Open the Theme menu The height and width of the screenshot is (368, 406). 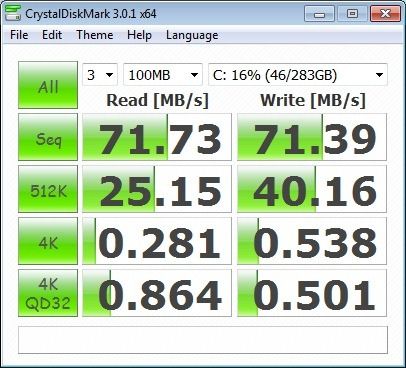point(95,35)
